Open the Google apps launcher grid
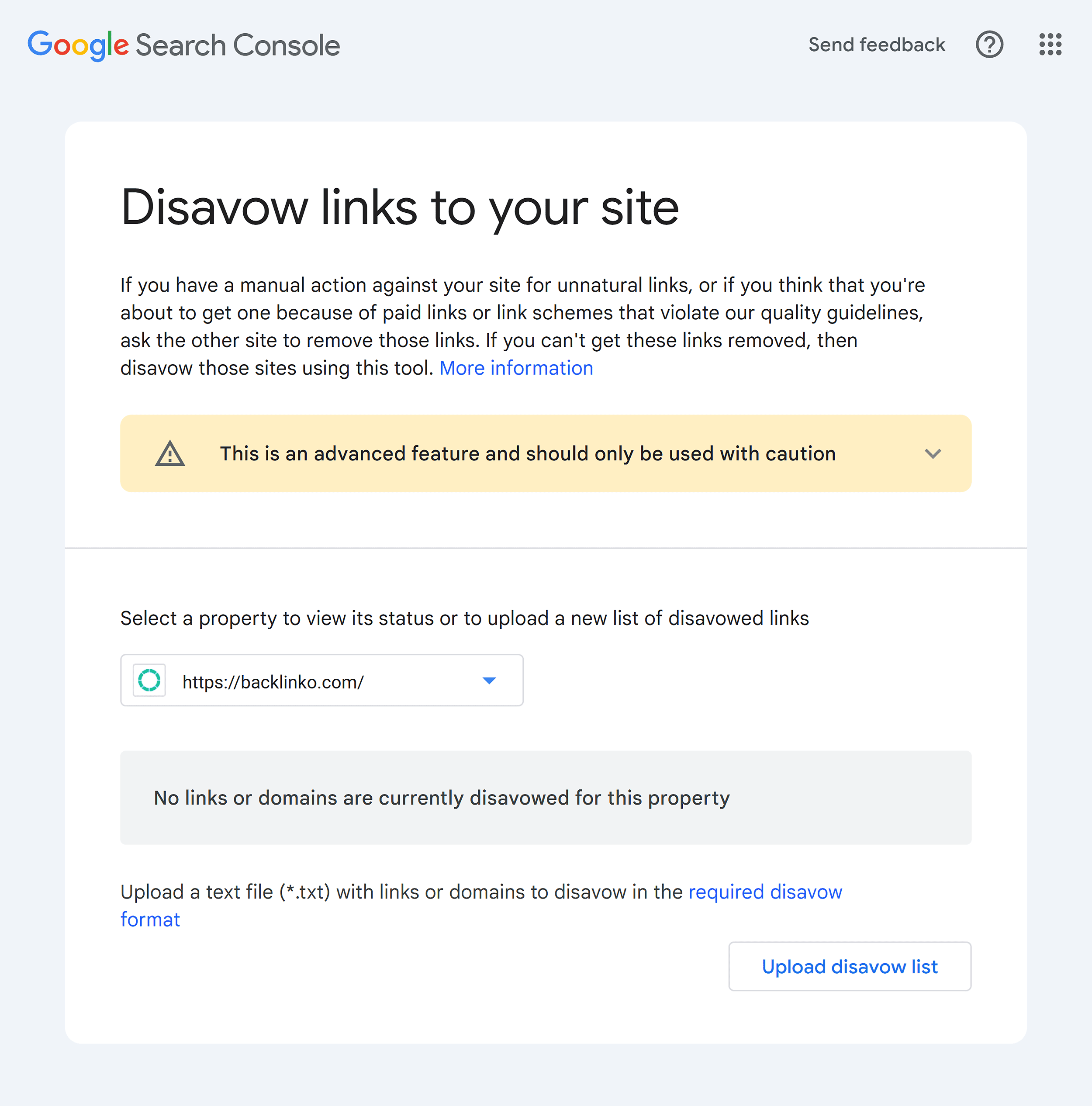The width and height of the screenshot is (1092, 1106). pyautogui.click(x=1050, y=45)
